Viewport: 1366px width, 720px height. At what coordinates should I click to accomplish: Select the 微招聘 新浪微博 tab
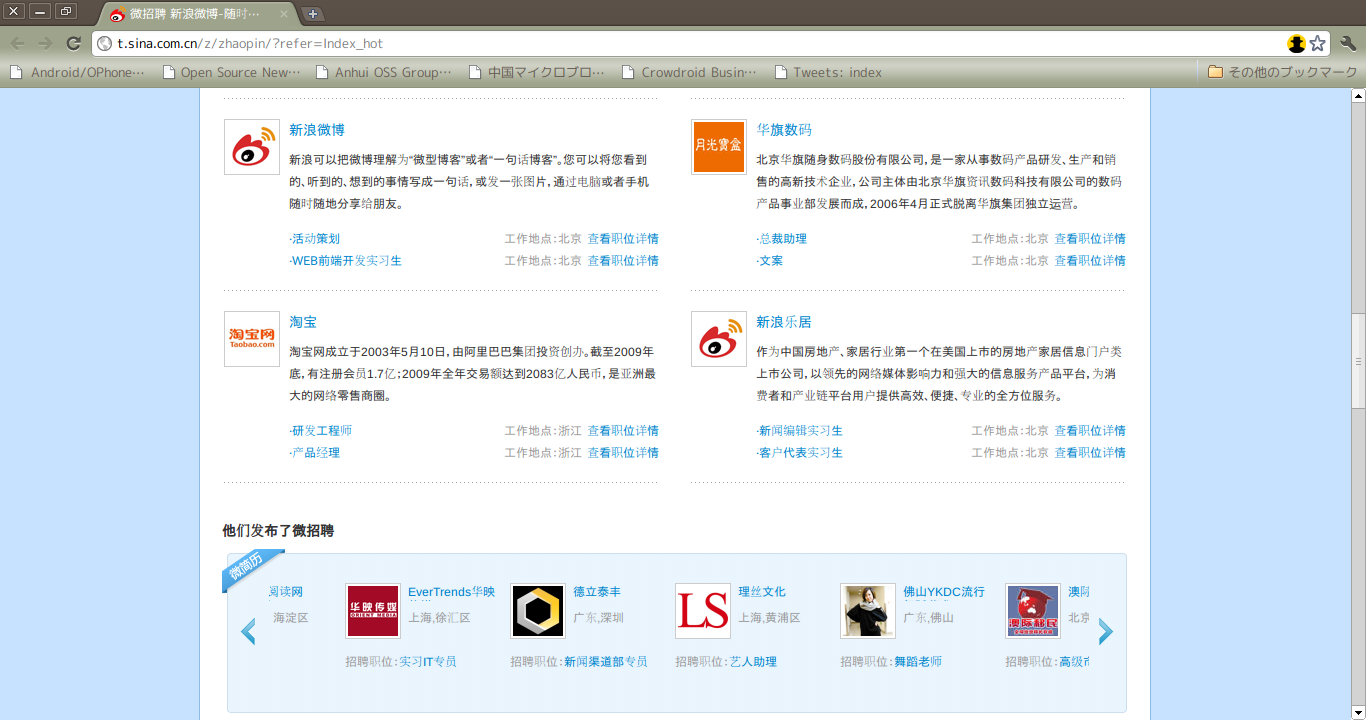coord(197,14)
